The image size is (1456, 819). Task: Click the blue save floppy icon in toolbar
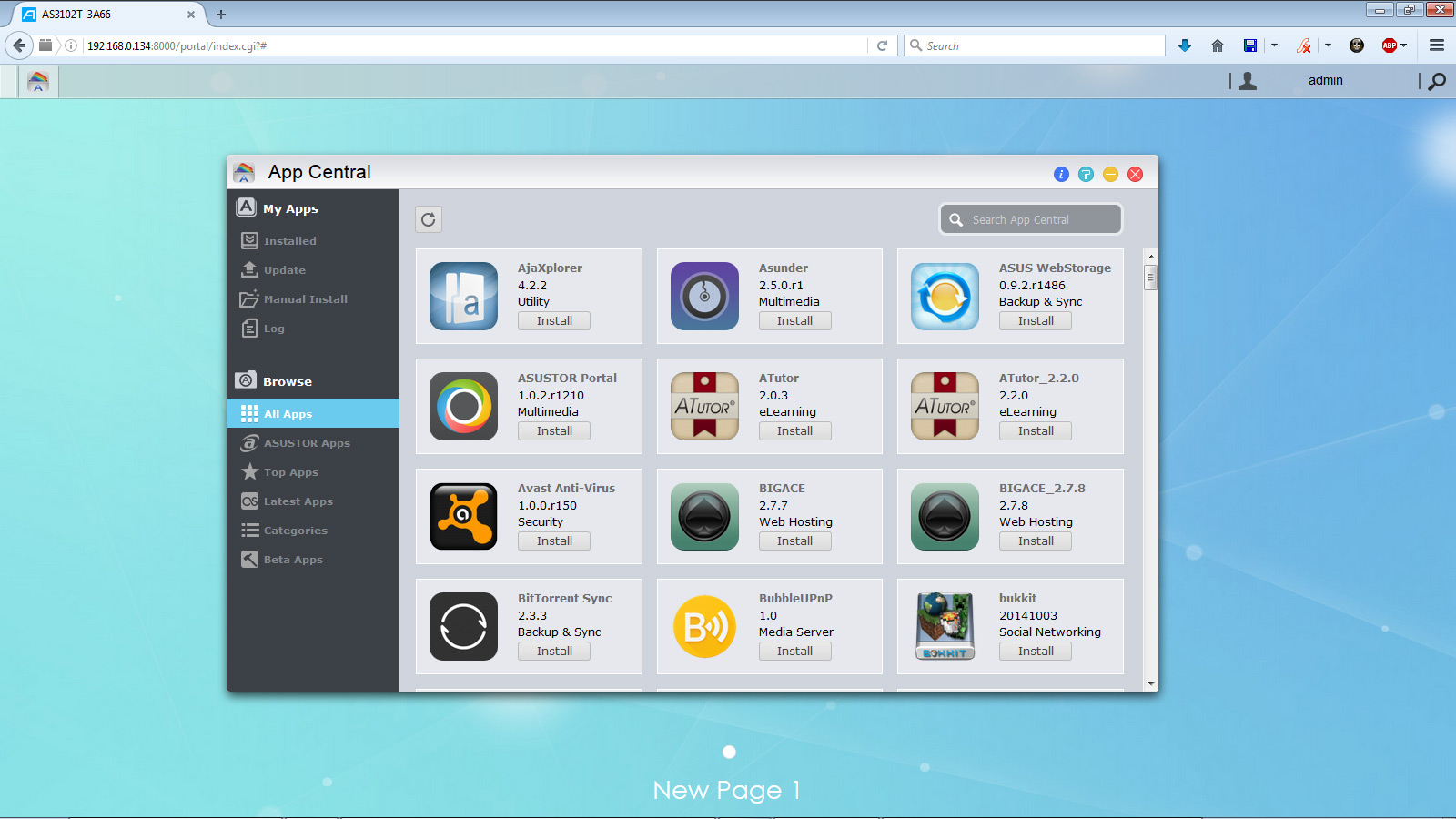(x=1250, y=45)
